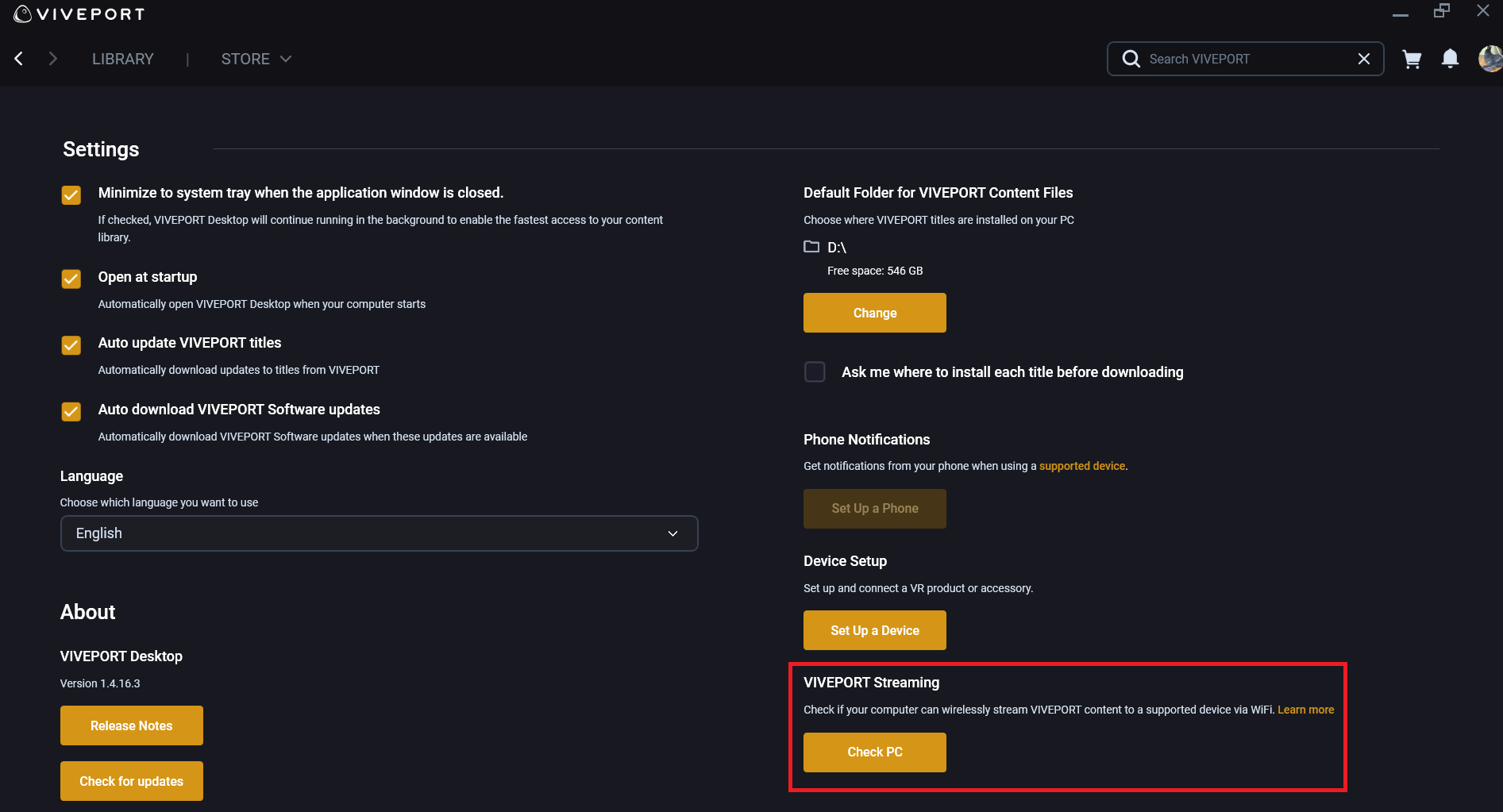Click Check for updates button

132,781
